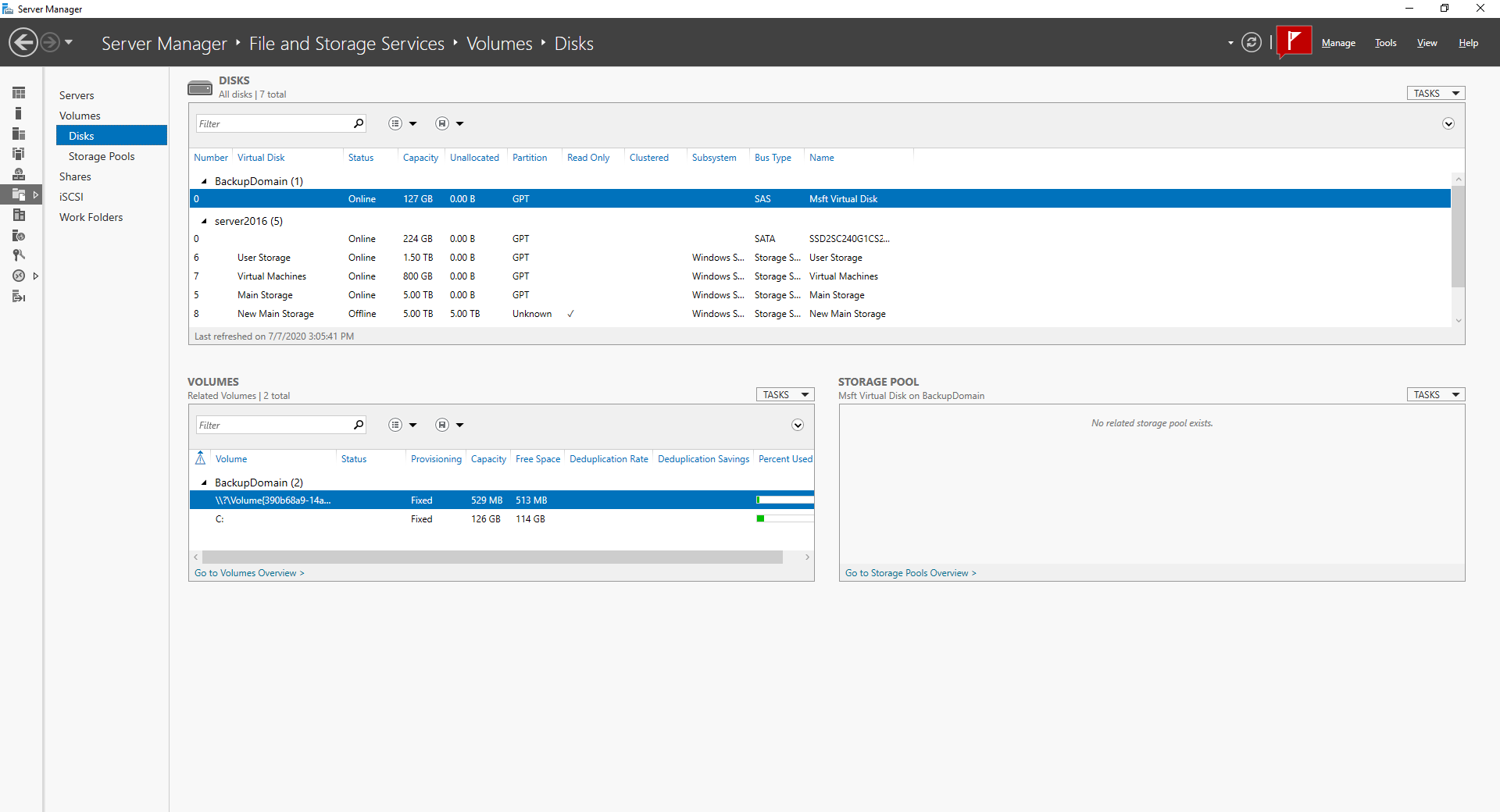Select the C: volume row
Viewport: 1500px width, 812px height.
tap(502, 519)
